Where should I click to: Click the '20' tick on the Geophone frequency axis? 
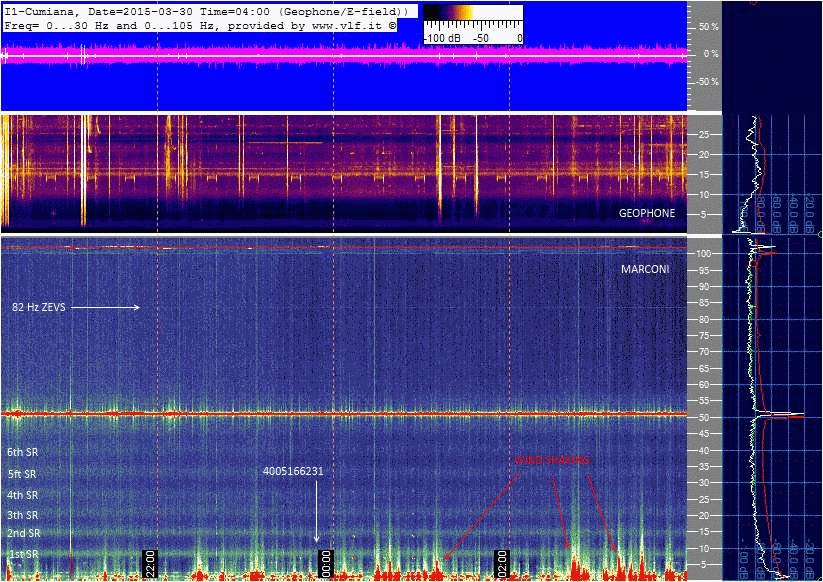[x=704, y=155]
